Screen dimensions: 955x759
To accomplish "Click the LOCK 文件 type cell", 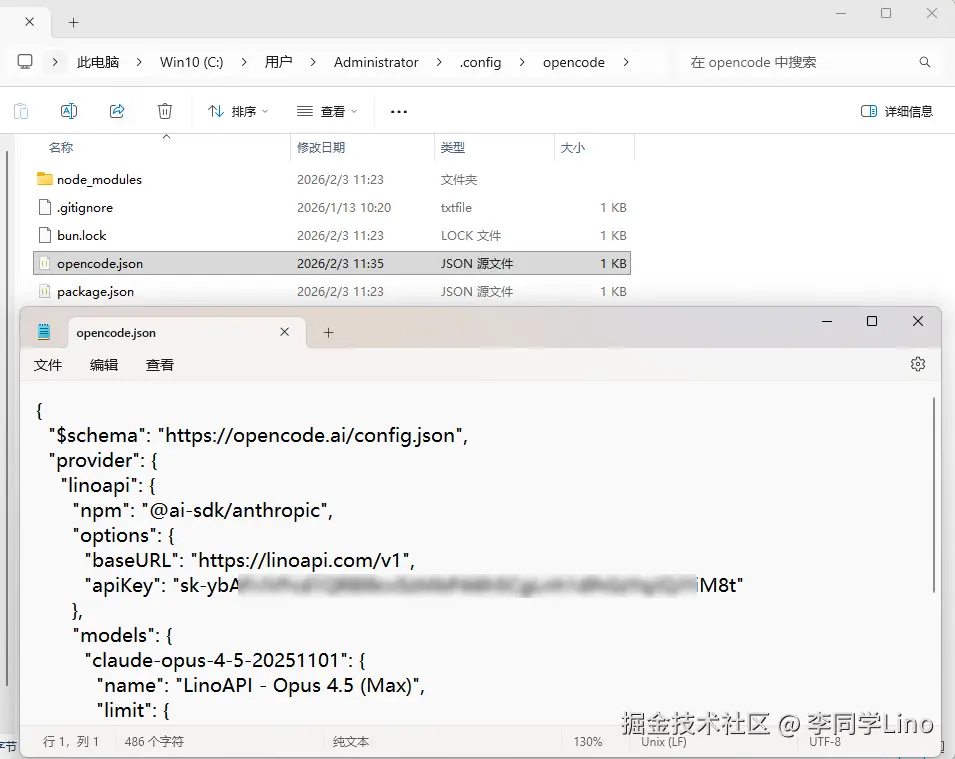I will 471,236.
